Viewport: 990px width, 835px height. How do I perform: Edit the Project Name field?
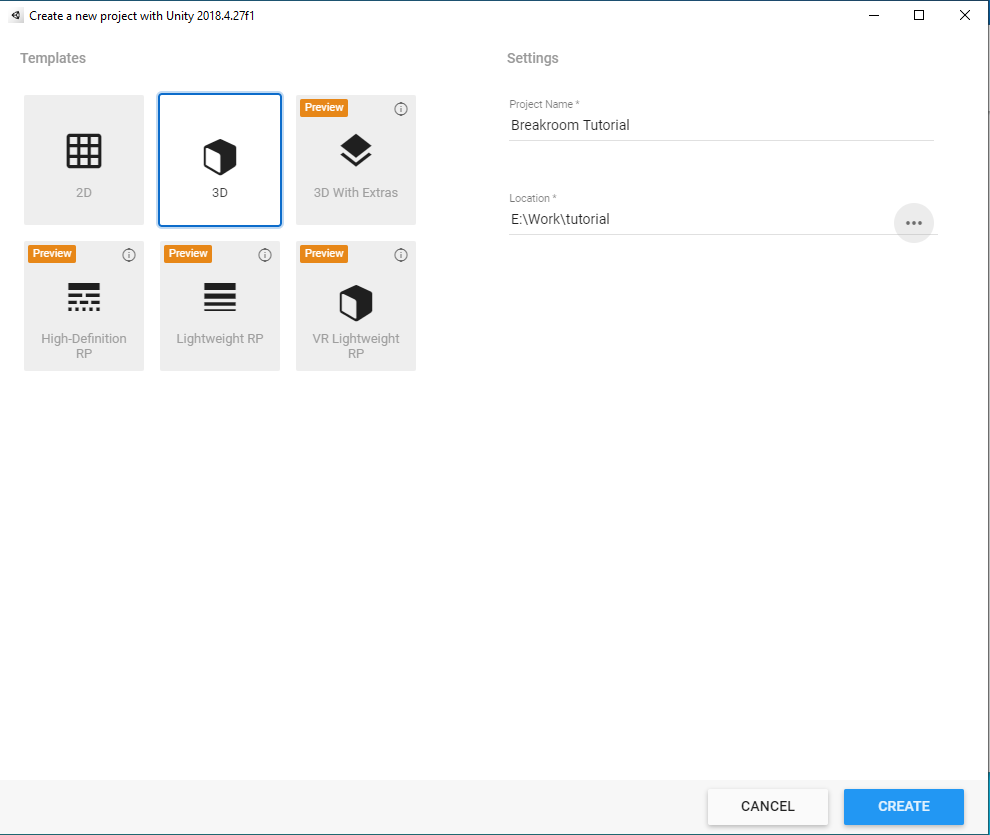tap(721, 126)
